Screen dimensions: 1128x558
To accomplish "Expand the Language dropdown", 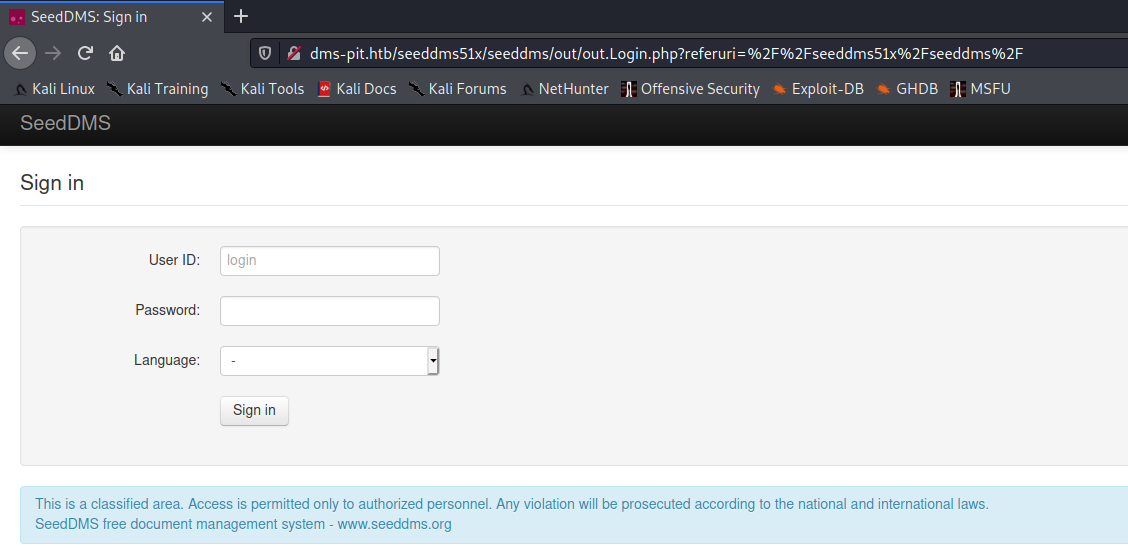I will [329, 361].
